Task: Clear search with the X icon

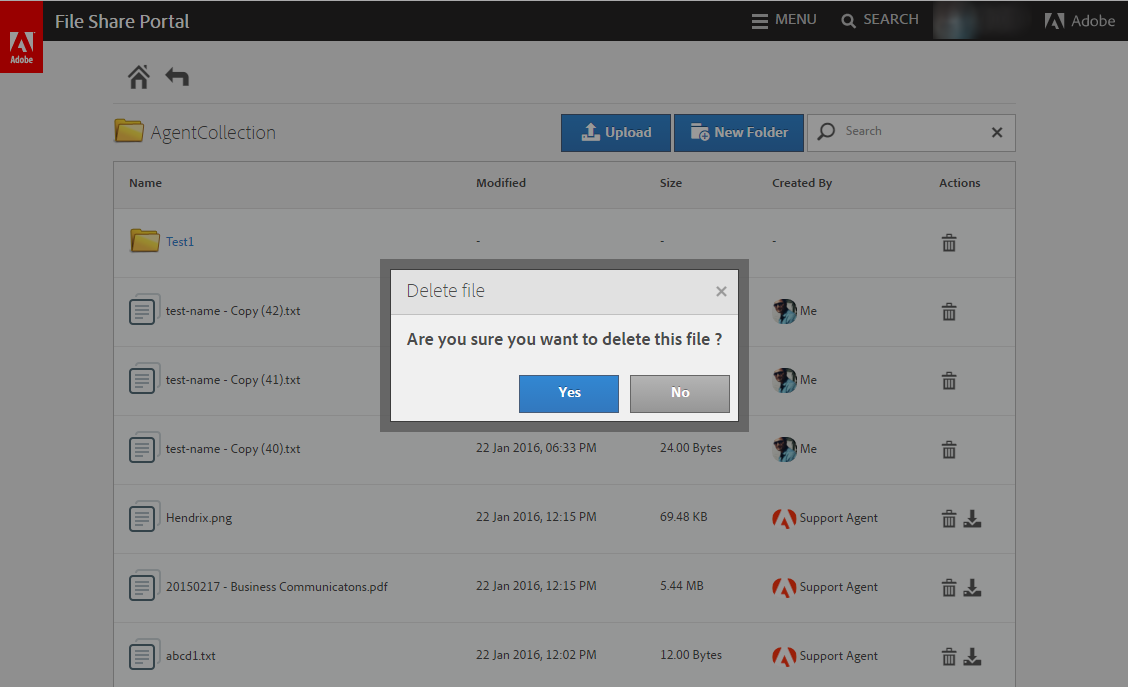Action: [997, 132]
